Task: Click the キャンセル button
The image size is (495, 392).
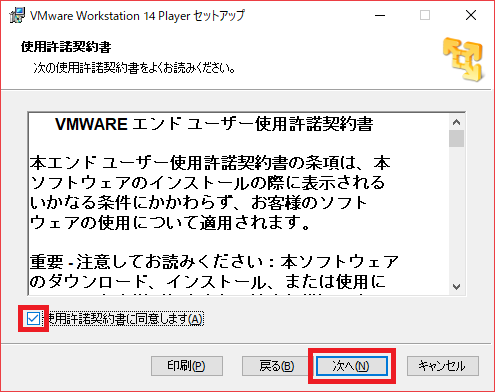Action: pyautogui.click(x=443, y=366)
